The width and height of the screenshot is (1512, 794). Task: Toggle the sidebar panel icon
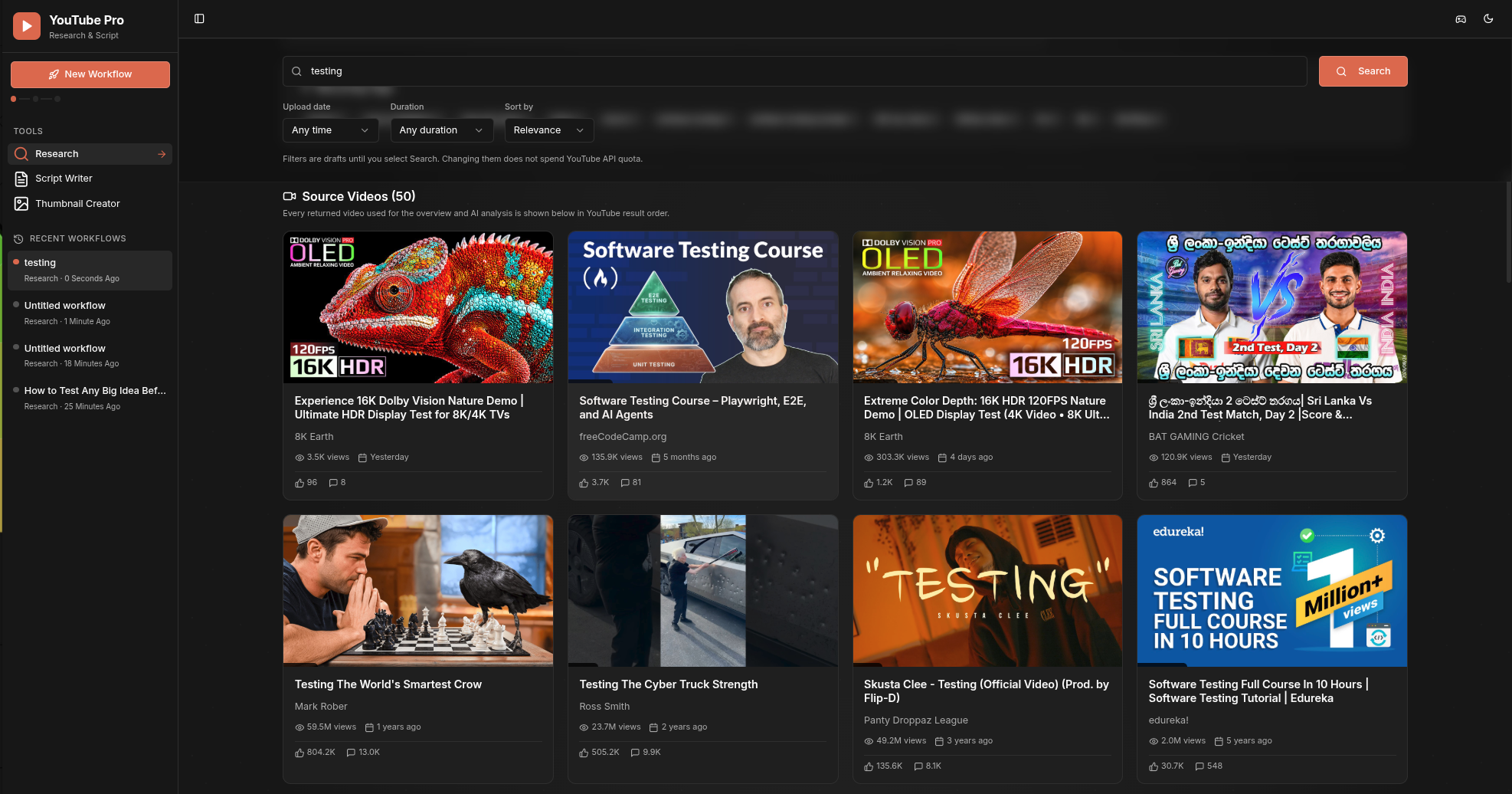199,18
